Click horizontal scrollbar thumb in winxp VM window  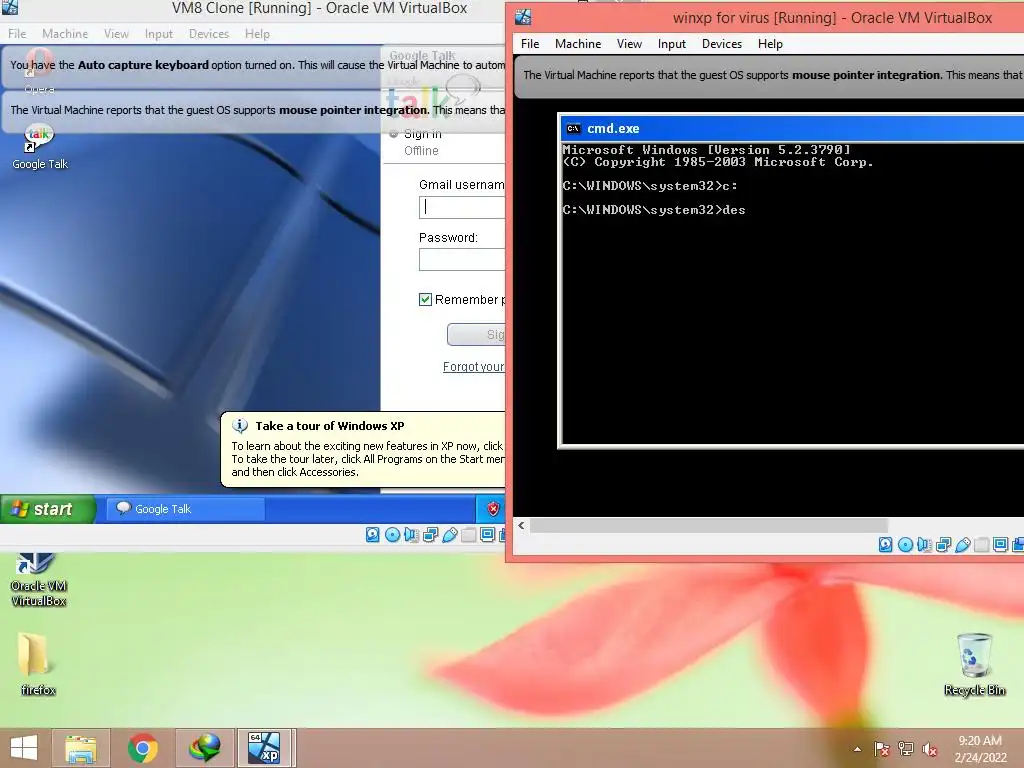coord(709,525)
